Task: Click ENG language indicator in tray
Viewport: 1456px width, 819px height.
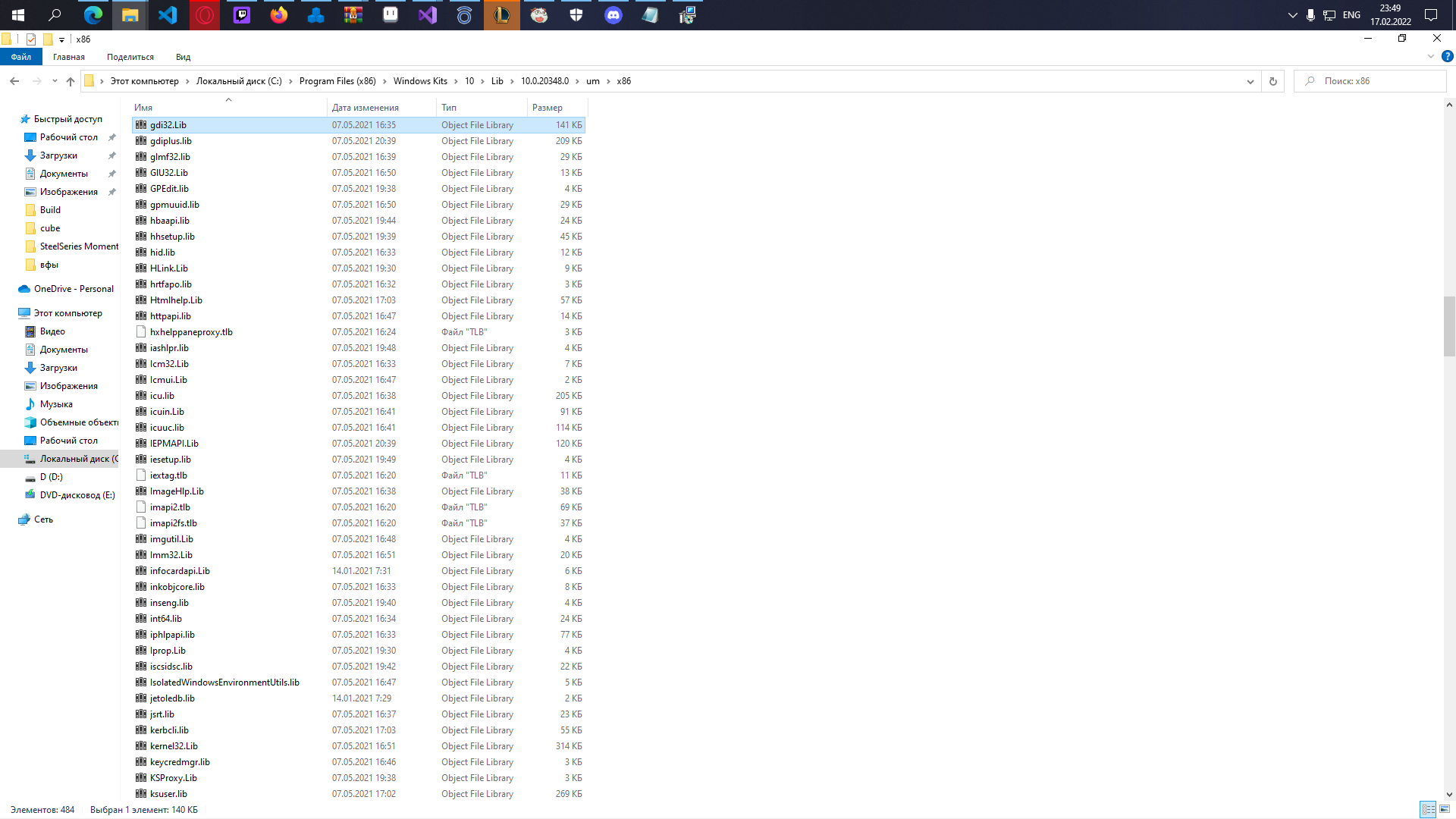Action: (1351, 15)
